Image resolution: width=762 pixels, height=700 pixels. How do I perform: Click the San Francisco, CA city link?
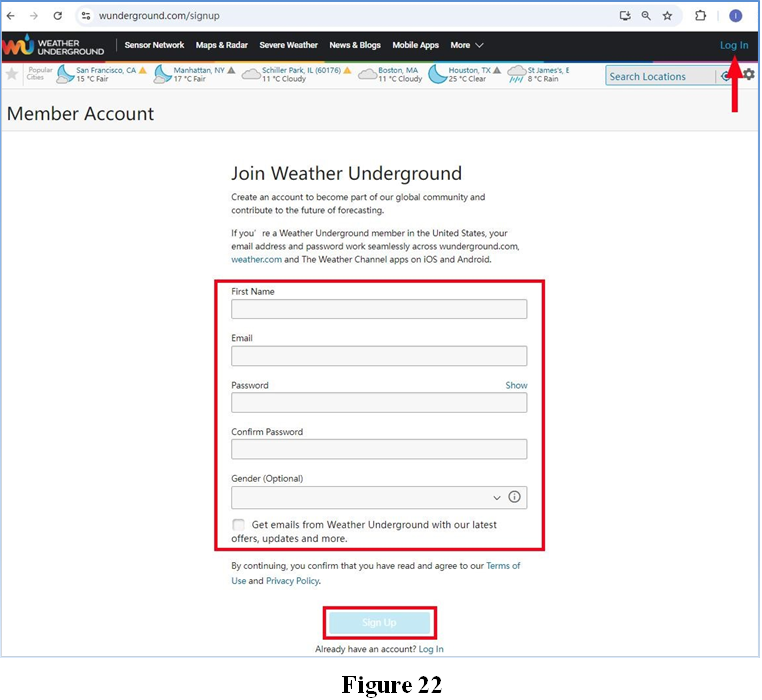pos(106,70)
